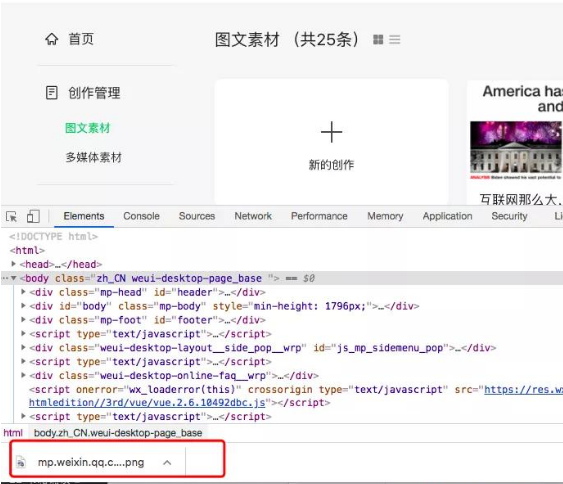Expand the script node below the vue script

coord(23,416)
